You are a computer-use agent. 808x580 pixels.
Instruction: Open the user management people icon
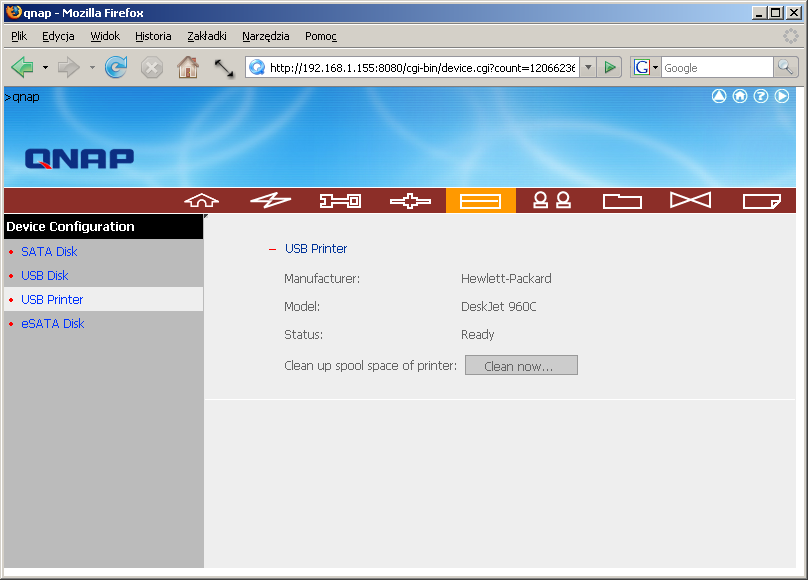coord(552,200)
